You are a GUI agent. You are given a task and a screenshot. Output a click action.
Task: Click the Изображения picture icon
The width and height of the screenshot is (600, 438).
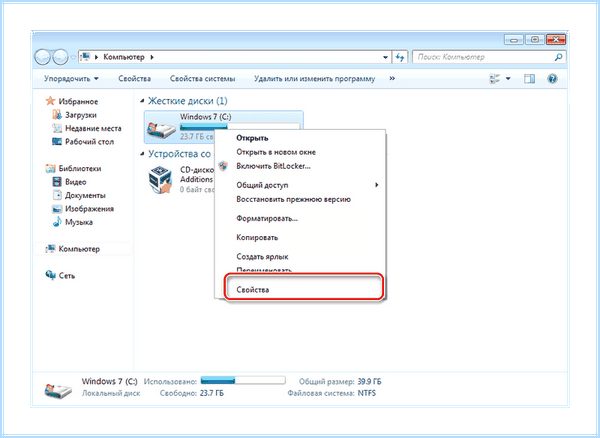pyautogui.click(x=57, y=208)
